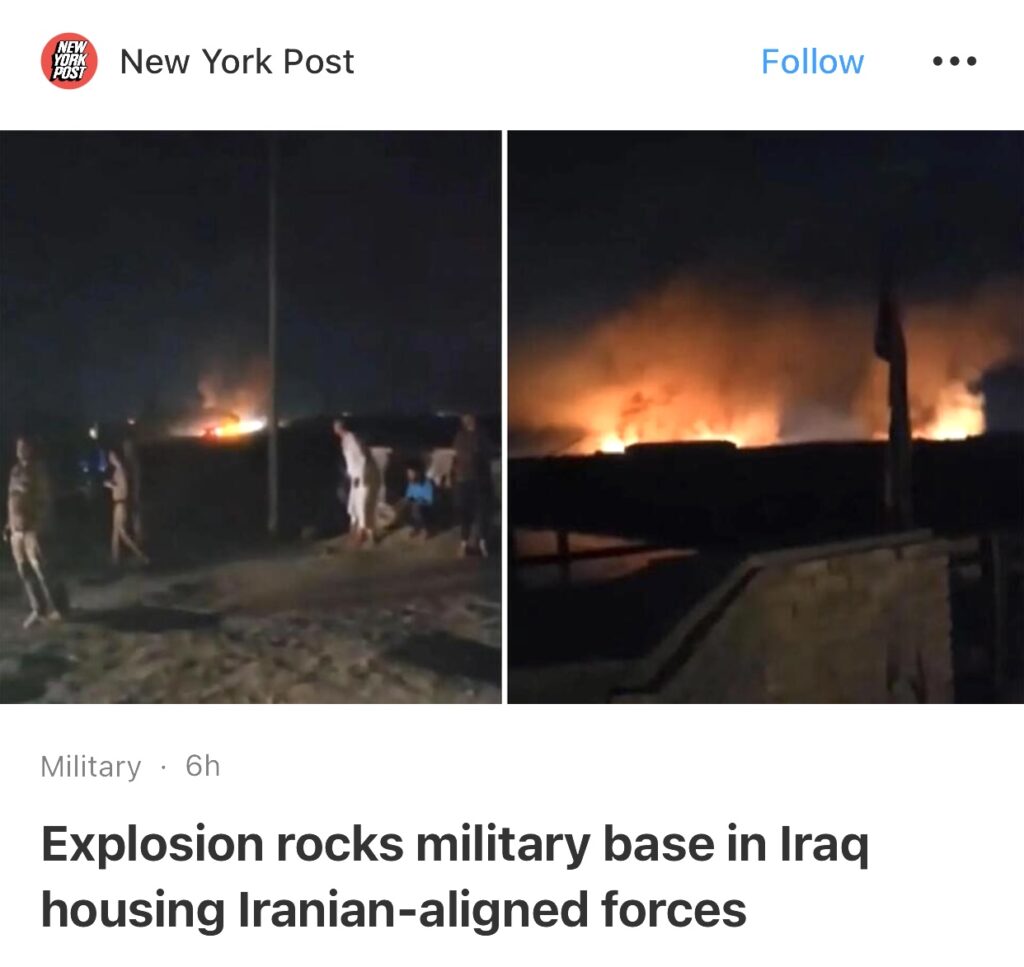Follow the New York Post account
This screenshot has height=967, width=1024.
(812, 61)
